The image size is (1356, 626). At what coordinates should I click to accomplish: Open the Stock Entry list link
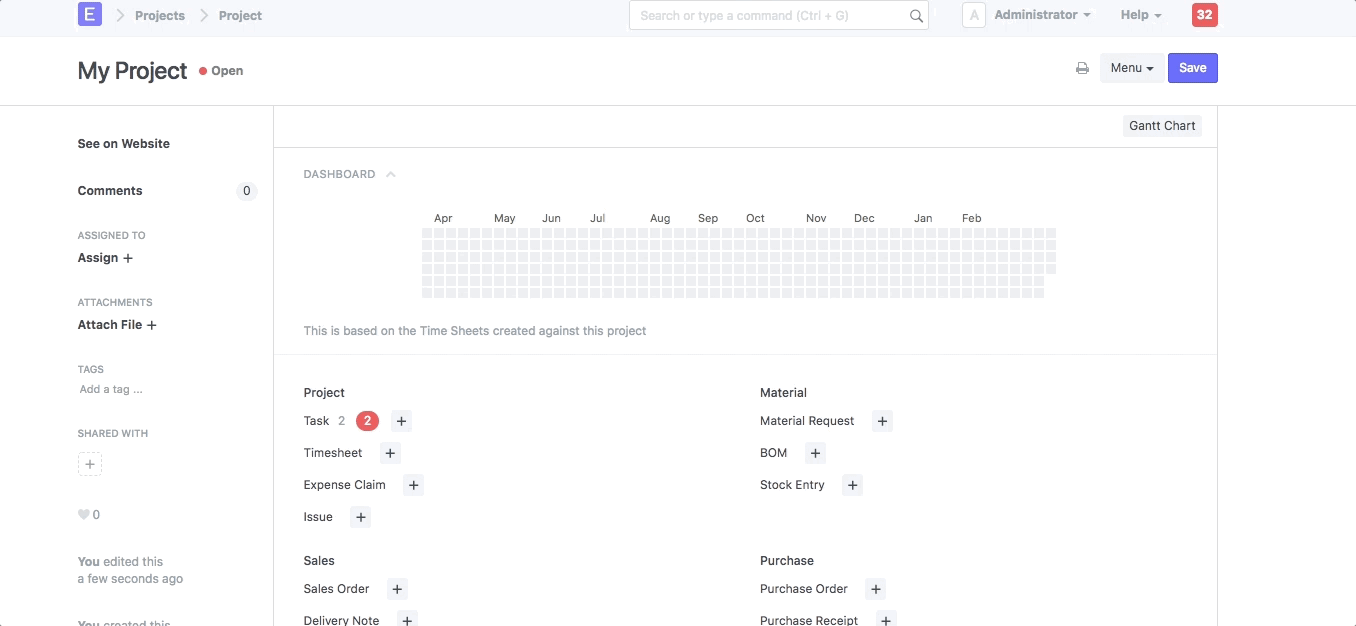pos(792,485)
